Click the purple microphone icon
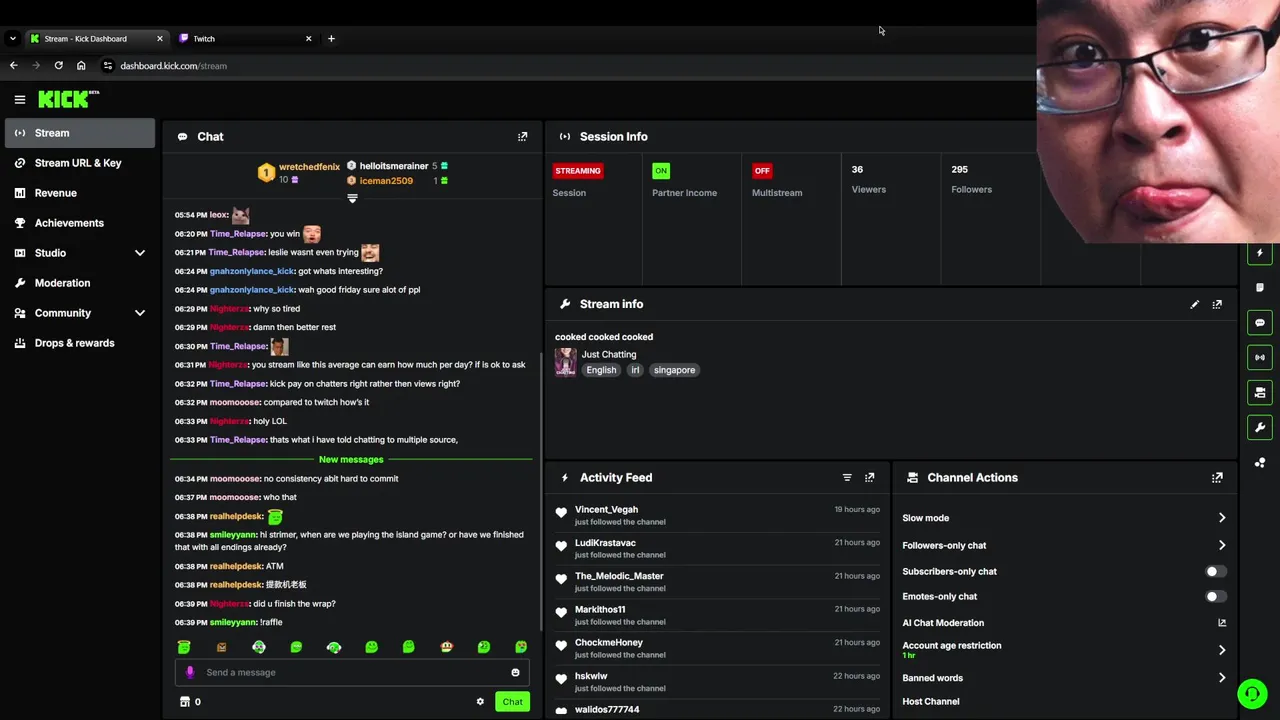Screen dimensions: 1280x720 (190, 672)
